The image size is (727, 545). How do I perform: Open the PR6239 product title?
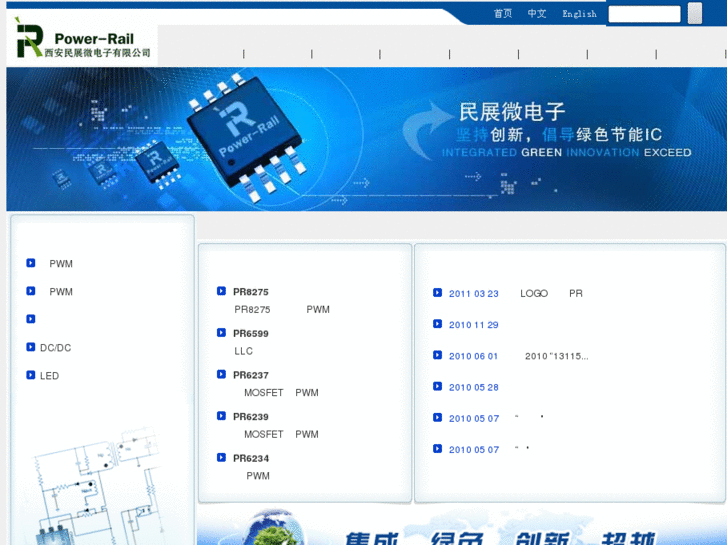click(x=250, y=417)
